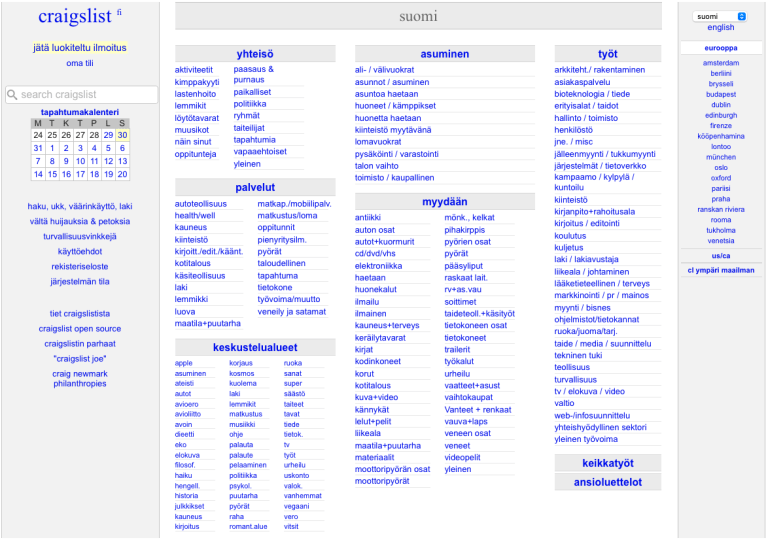Open craigslist open source link
Image resolution: width=768 pixels, height=540 pixels.
[x=80, y=329]
